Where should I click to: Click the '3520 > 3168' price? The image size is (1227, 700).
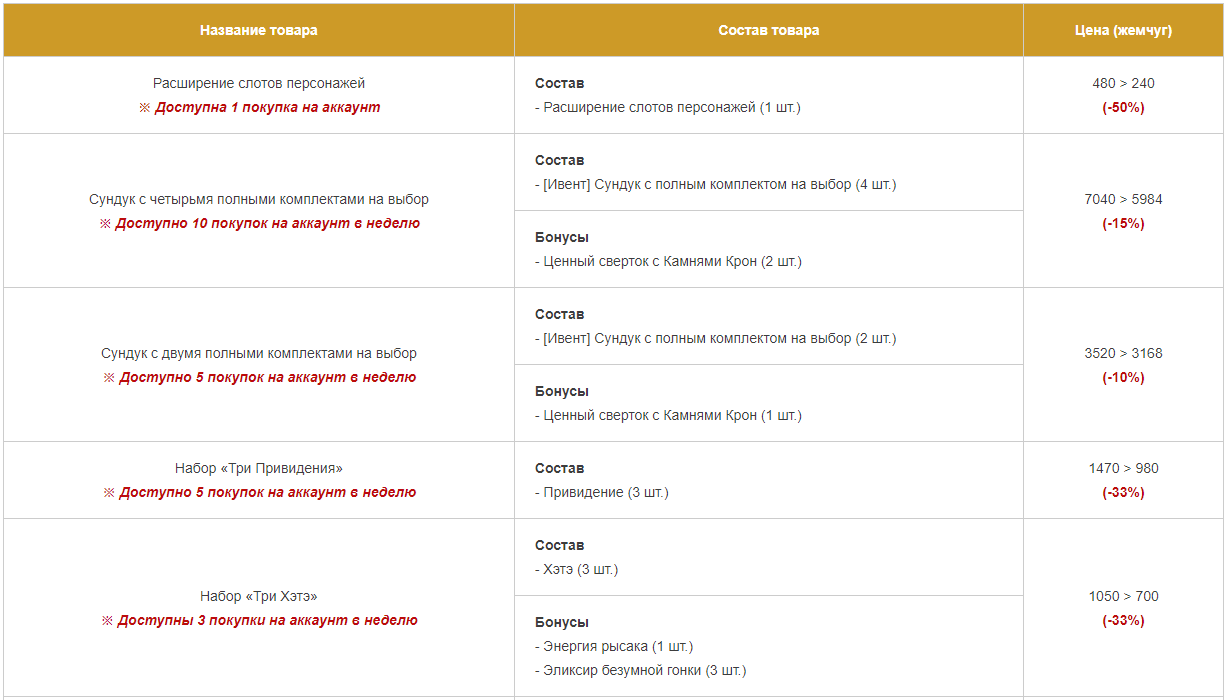tap(1124, 353)
